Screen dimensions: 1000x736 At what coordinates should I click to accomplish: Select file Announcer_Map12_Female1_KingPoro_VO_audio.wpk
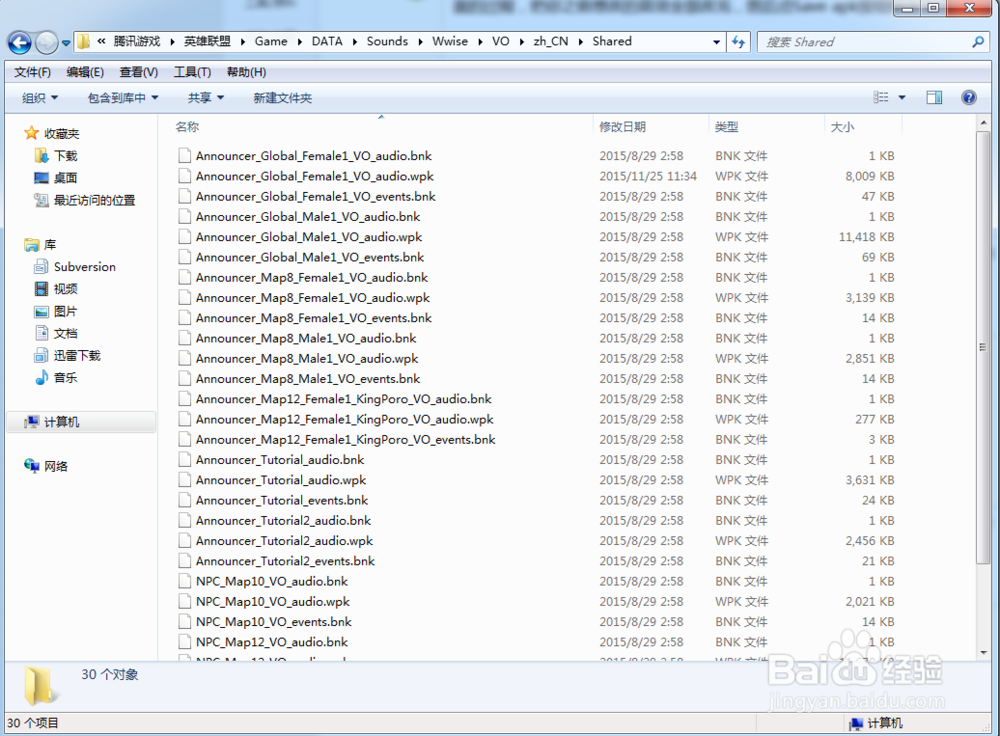[344, 419]
